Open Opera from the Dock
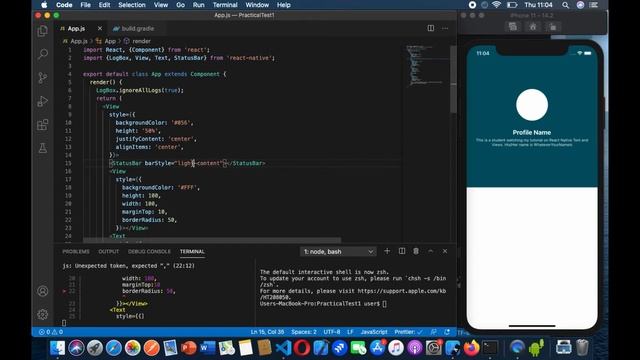 coord(302,348)
